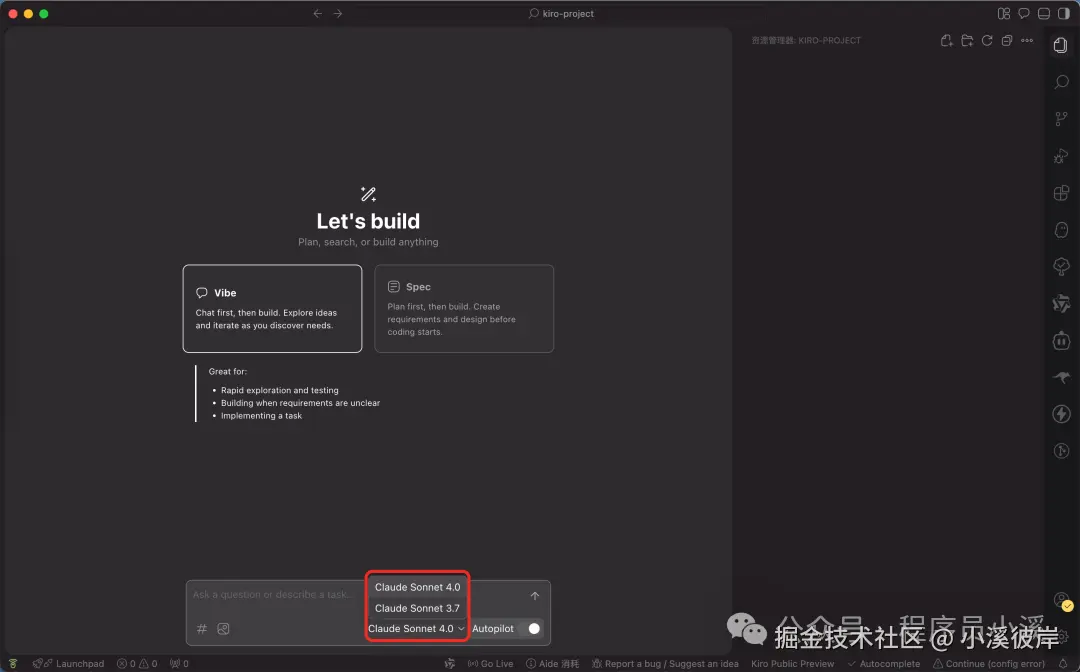The image size is (1080, 672).
Task: Open the Explorer files icon in activity bar
Action: 1061,45
